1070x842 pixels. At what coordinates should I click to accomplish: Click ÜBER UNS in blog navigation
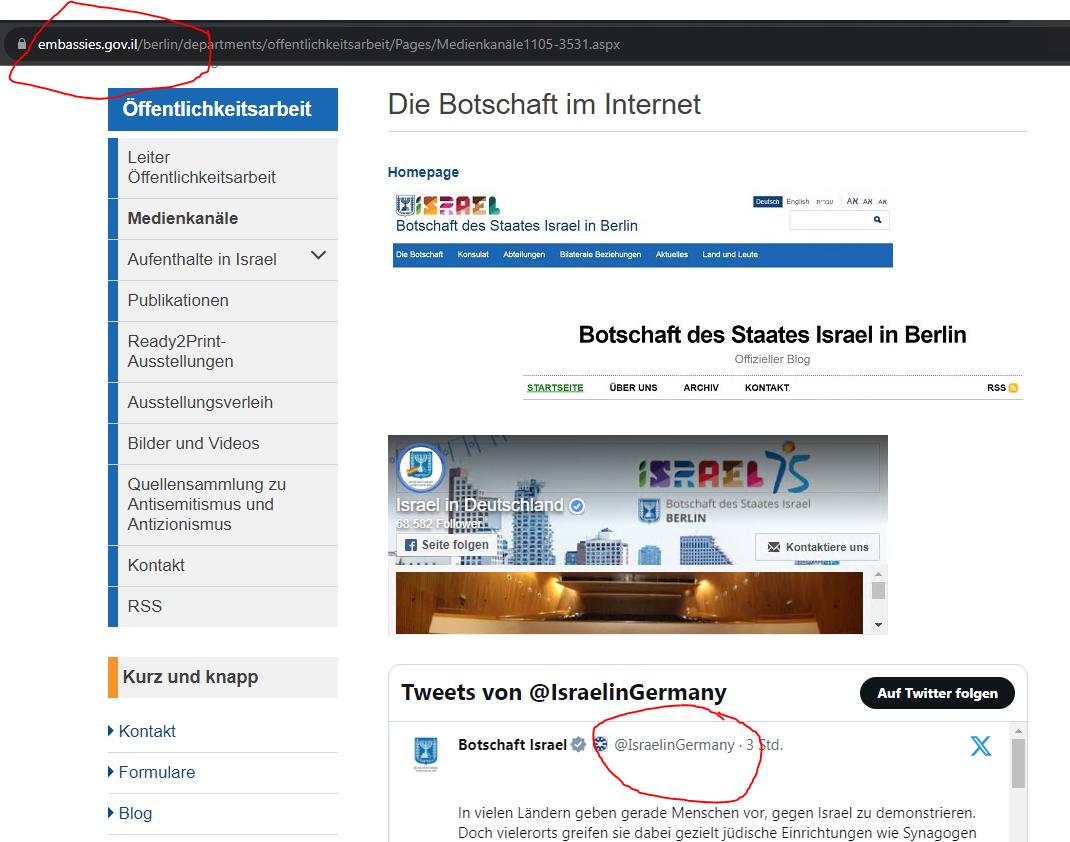(x=633, y=388)
